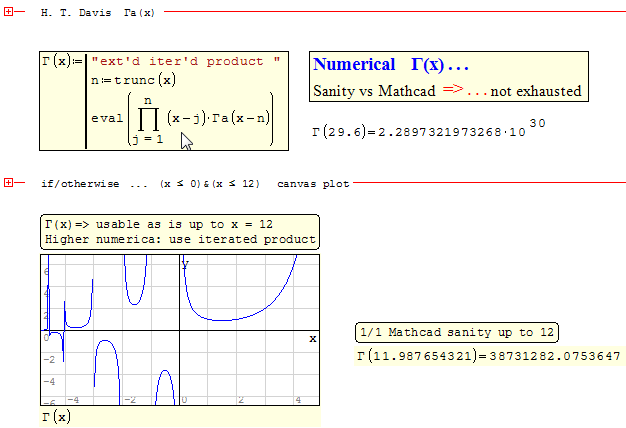Expand the if/otherwise canvas plot area
Image resolution: width=626 pixels, height=428 pixels.
tap(8, 183)
